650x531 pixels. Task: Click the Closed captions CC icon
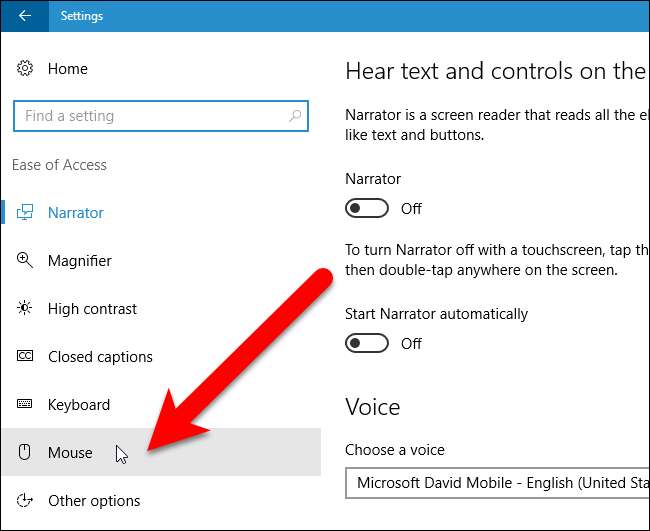[26, 357]
